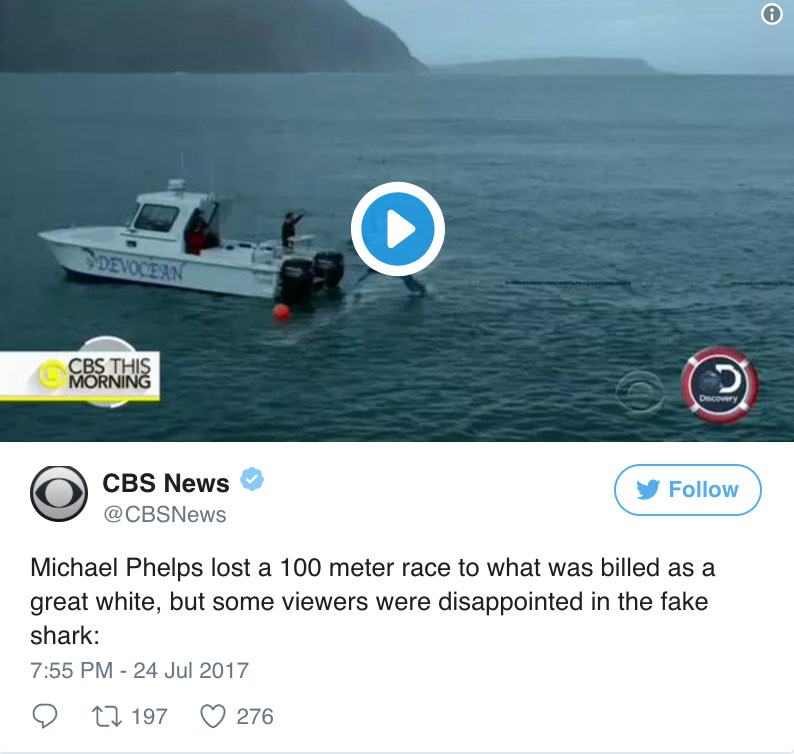Click the 197 retweet count
The image size is (794, 754).
(149, 717)
